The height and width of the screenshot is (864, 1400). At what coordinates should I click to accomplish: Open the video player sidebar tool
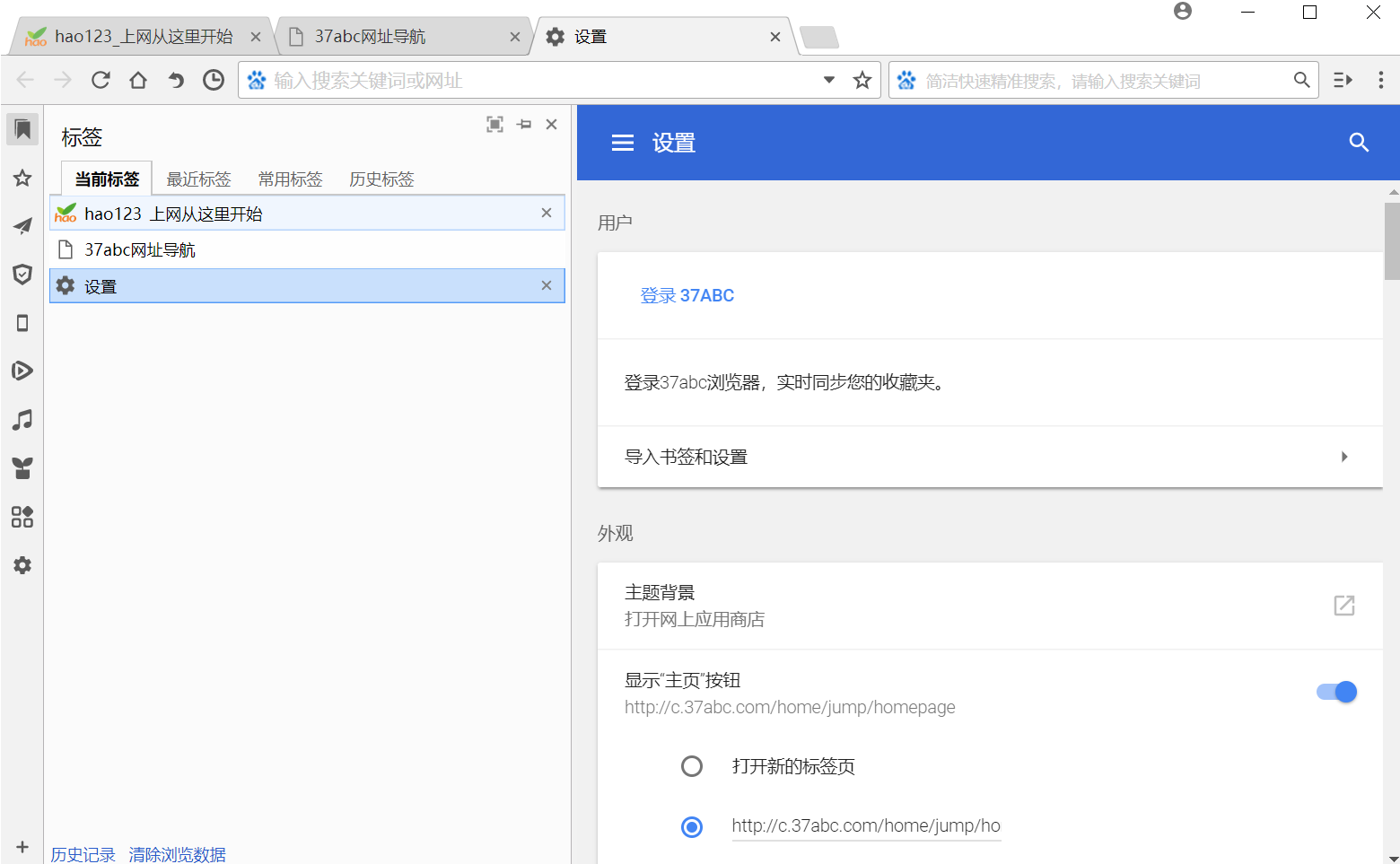tap(22, 371)
